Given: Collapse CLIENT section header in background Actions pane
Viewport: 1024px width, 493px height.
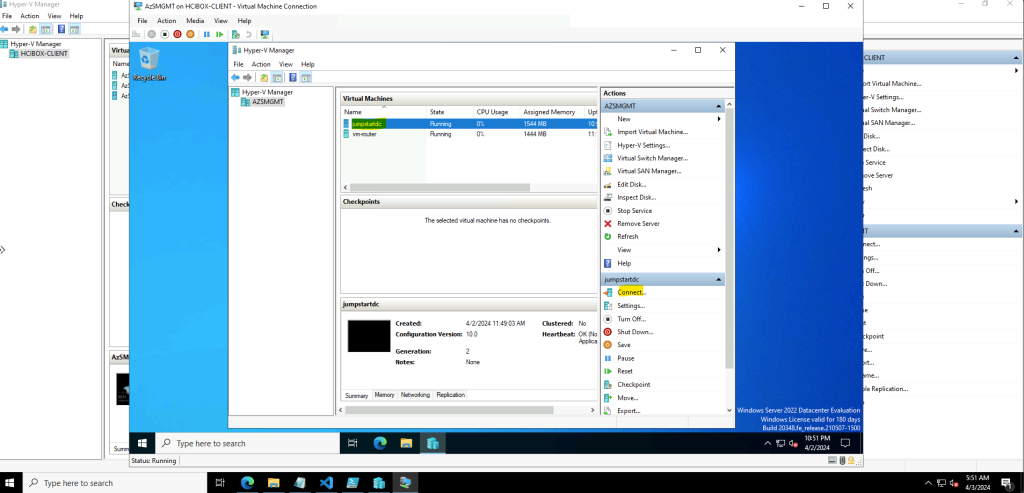Looking at the screenshot, I should pyautogui.click(x=1016, y=57).
